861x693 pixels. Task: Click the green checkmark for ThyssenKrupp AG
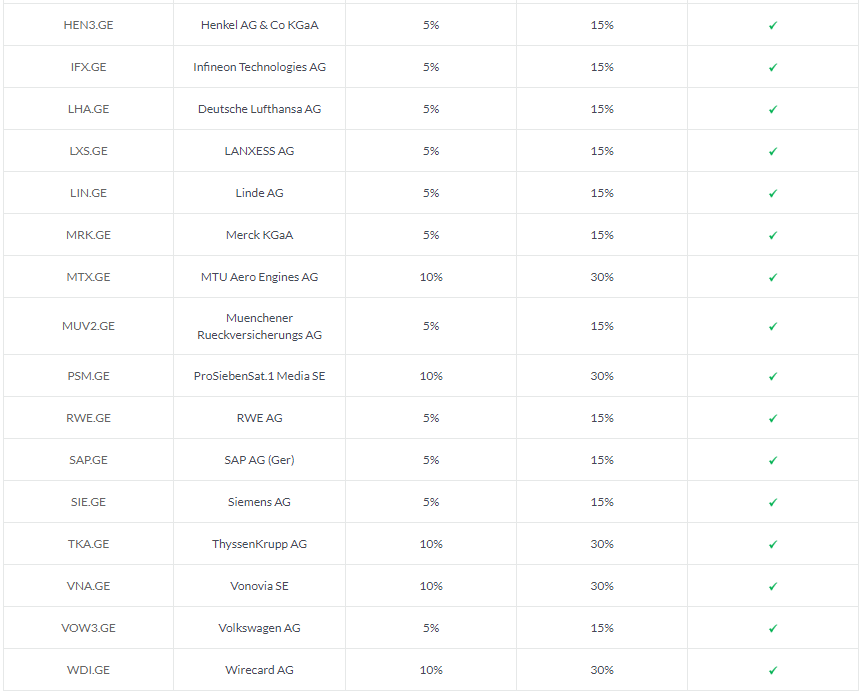(773, 545)
